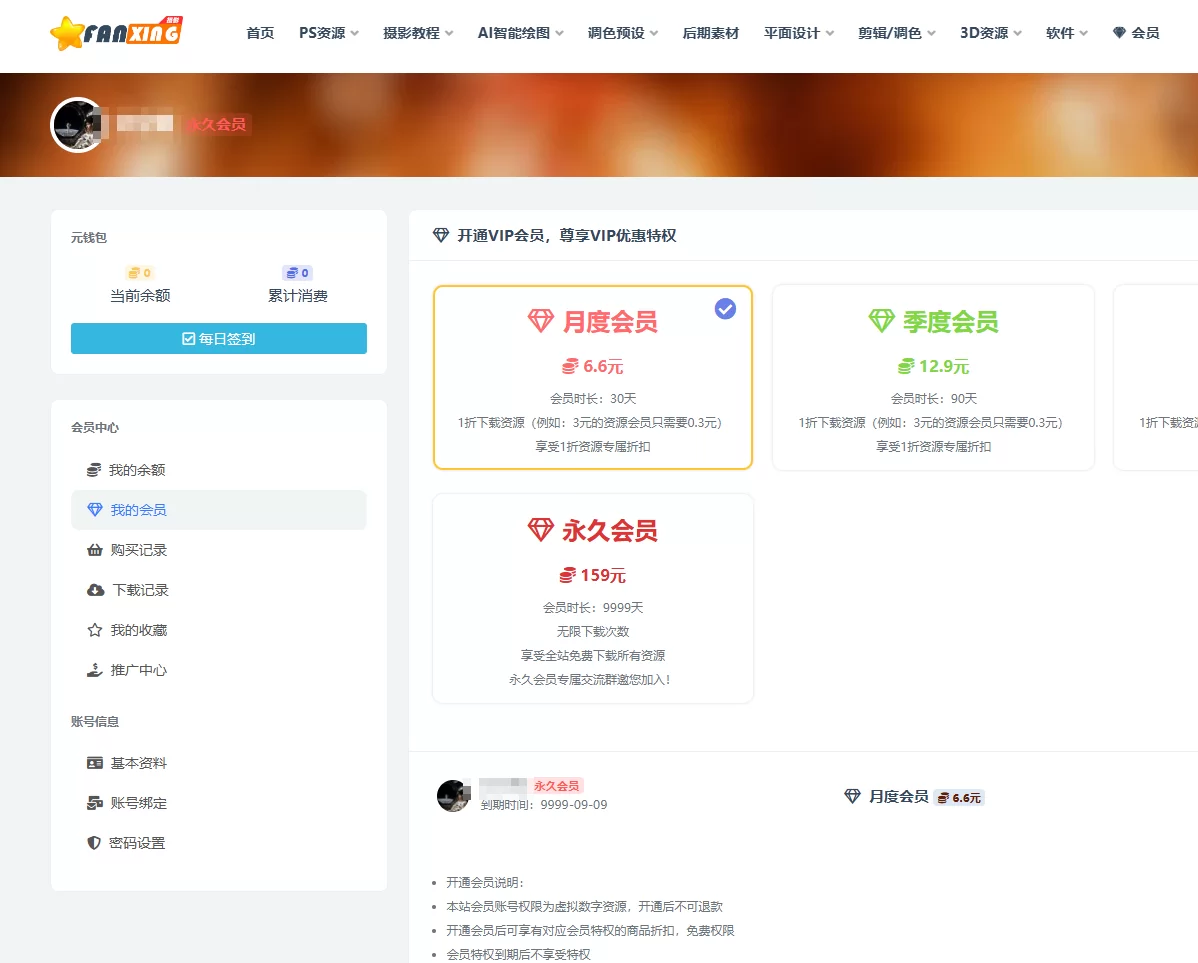This screenshot has height=963, width=1198.
Task: Click the red diamond icon on 永久会员
Action: [x=541, y=530]
